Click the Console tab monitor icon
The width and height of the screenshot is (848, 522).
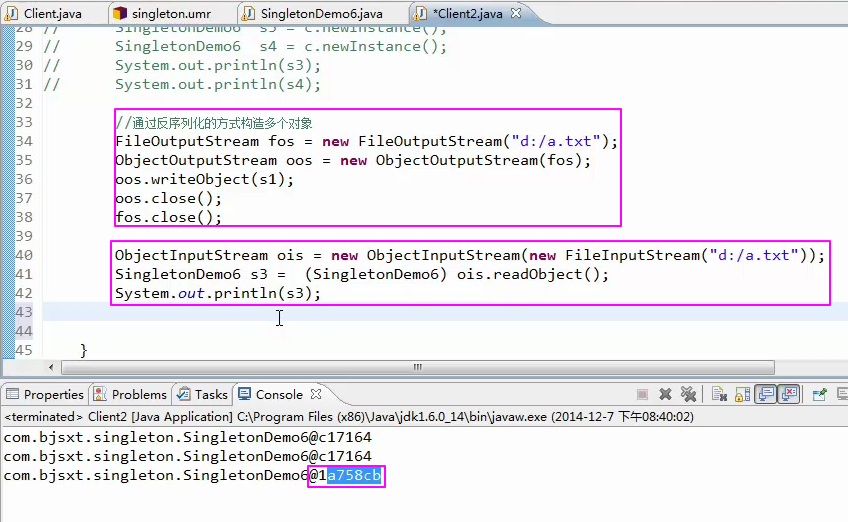tap(244, 394)
